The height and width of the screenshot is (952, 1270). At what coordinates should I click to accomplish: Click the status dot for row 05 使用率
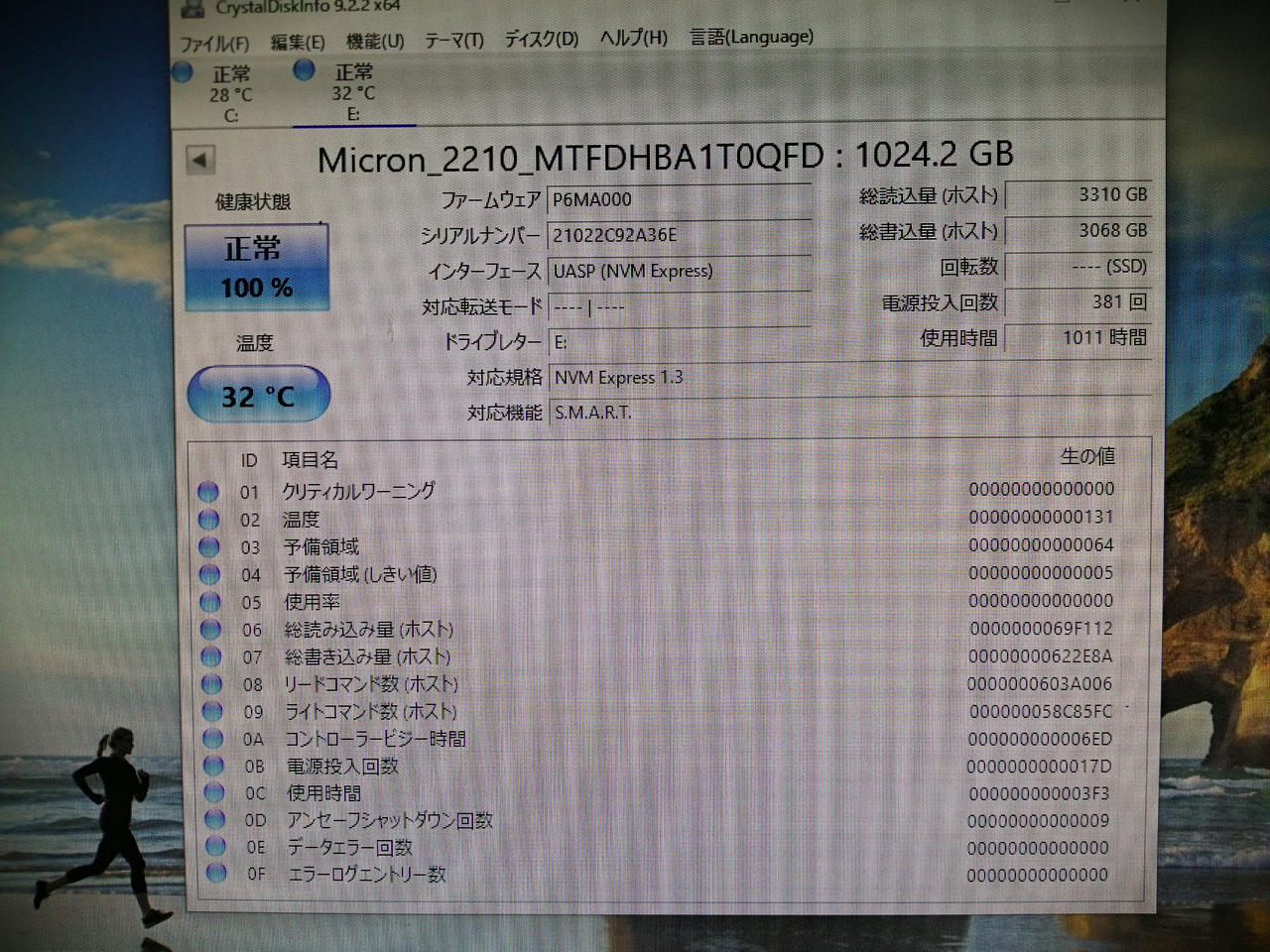tap(209, 601)
